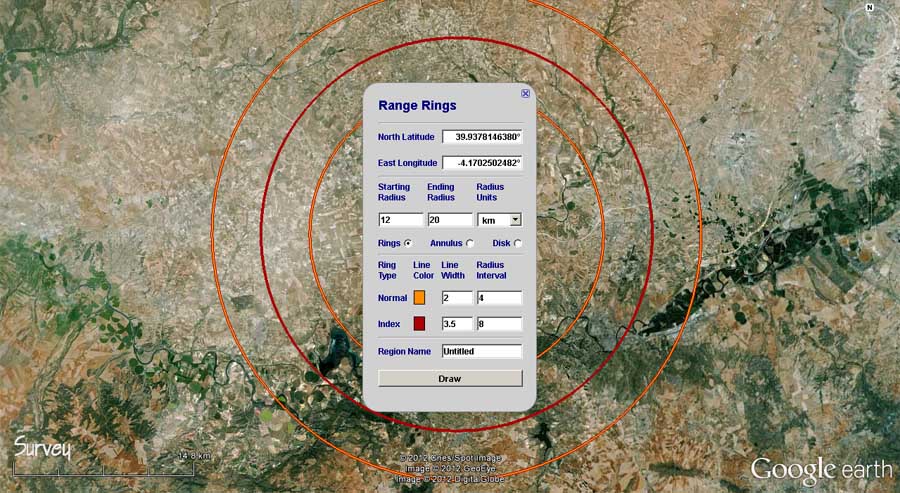Screen dimensions: 900x493
Task: Close the Range Rings dialog
Action: coord(526,93)
